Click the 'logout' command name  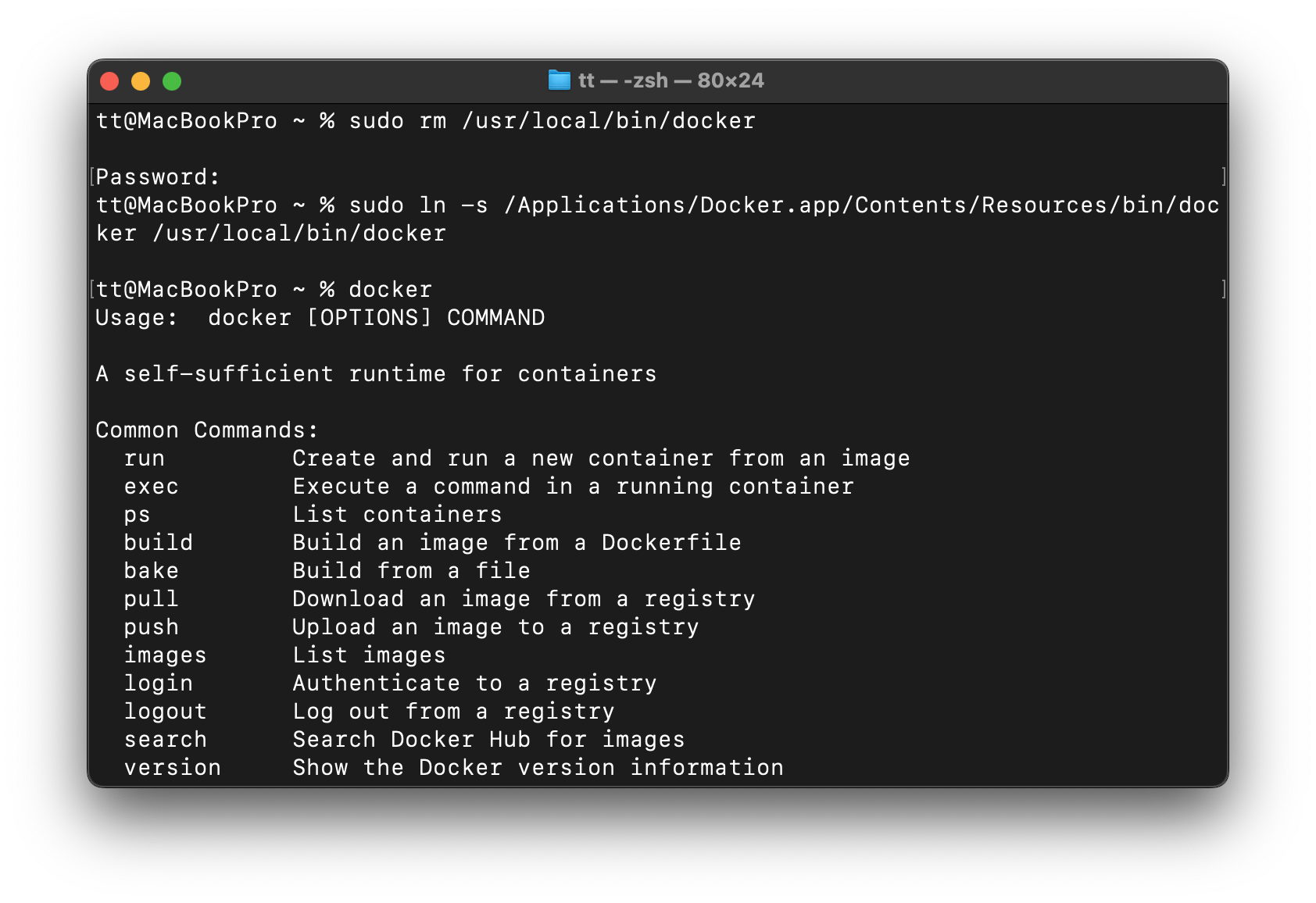click(166, 712)
